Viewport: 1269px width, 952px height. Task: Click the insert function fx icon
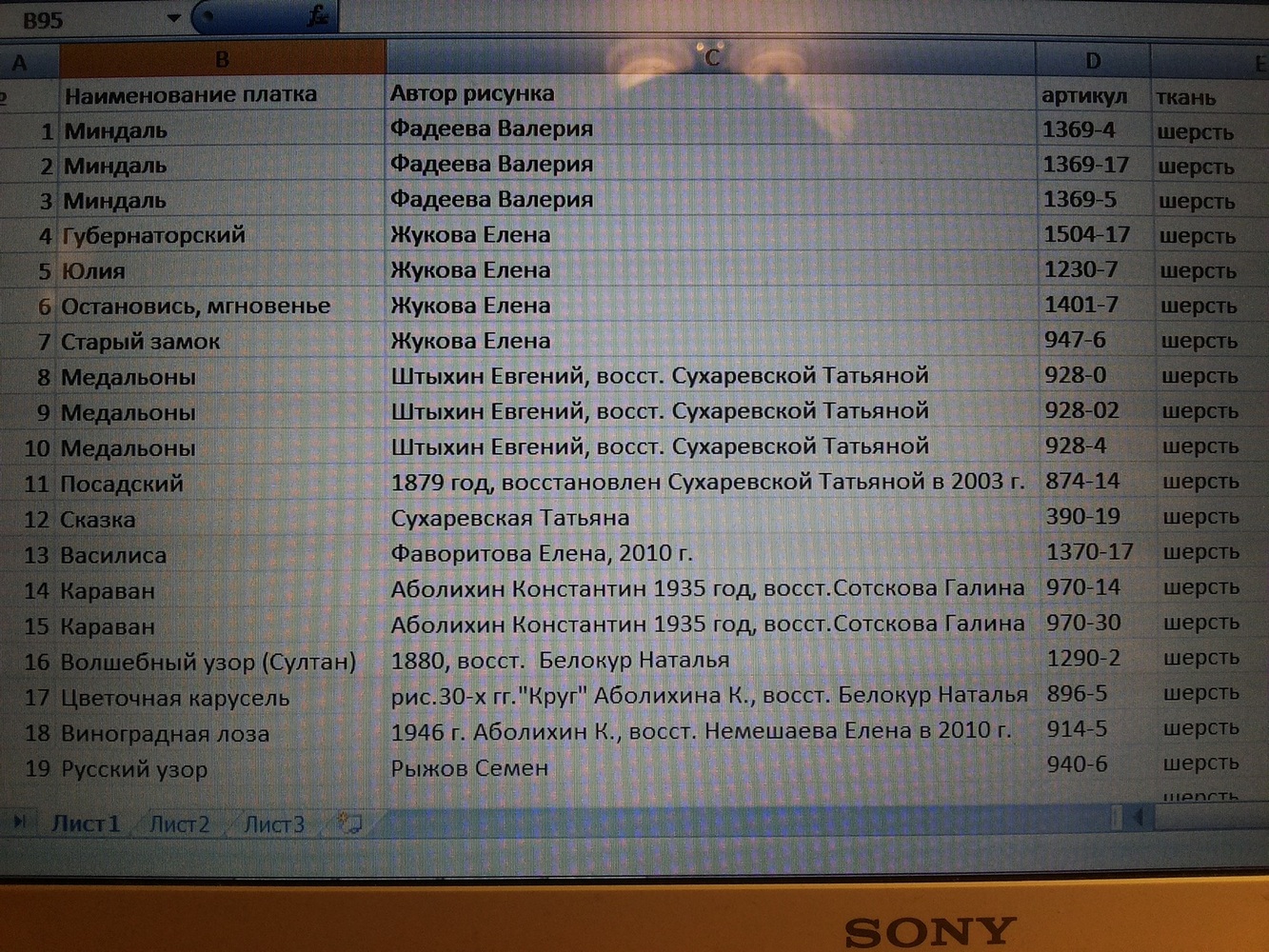point(318,16)
